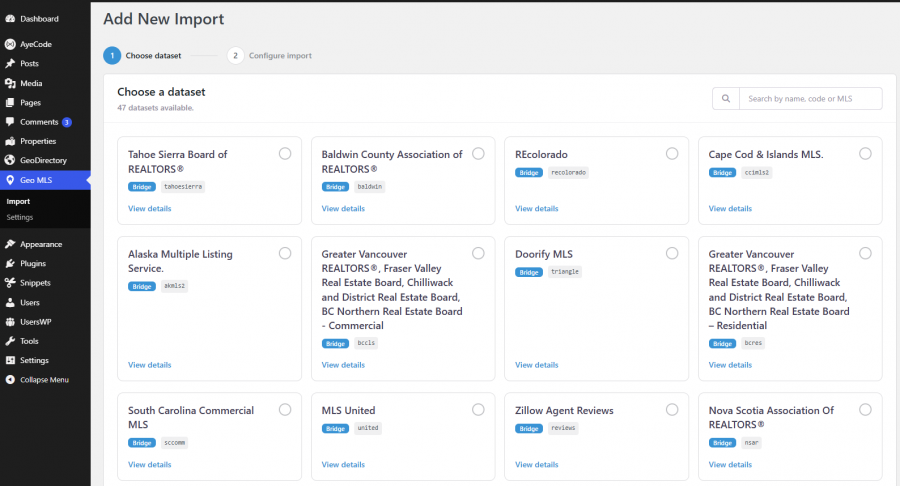Click the Appearance brush icon

coord(10,244)
